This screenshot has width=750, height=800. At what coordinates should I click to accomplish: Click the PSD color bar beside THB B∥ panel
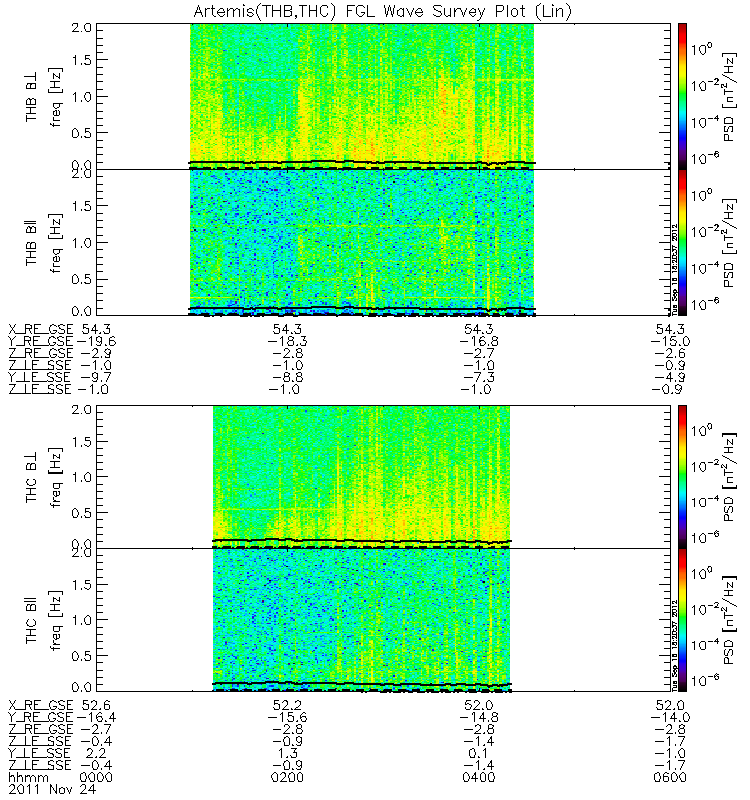pos(682,242)
